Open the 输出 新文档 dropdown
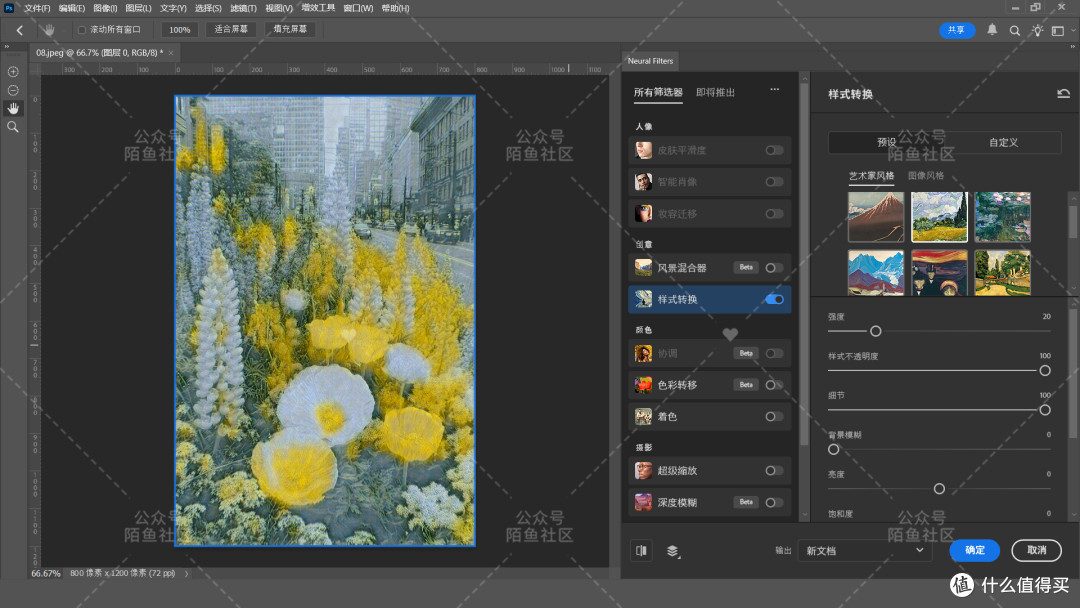Image resolution: width=1080 pixels, height=608 pixels. point(864,551)
